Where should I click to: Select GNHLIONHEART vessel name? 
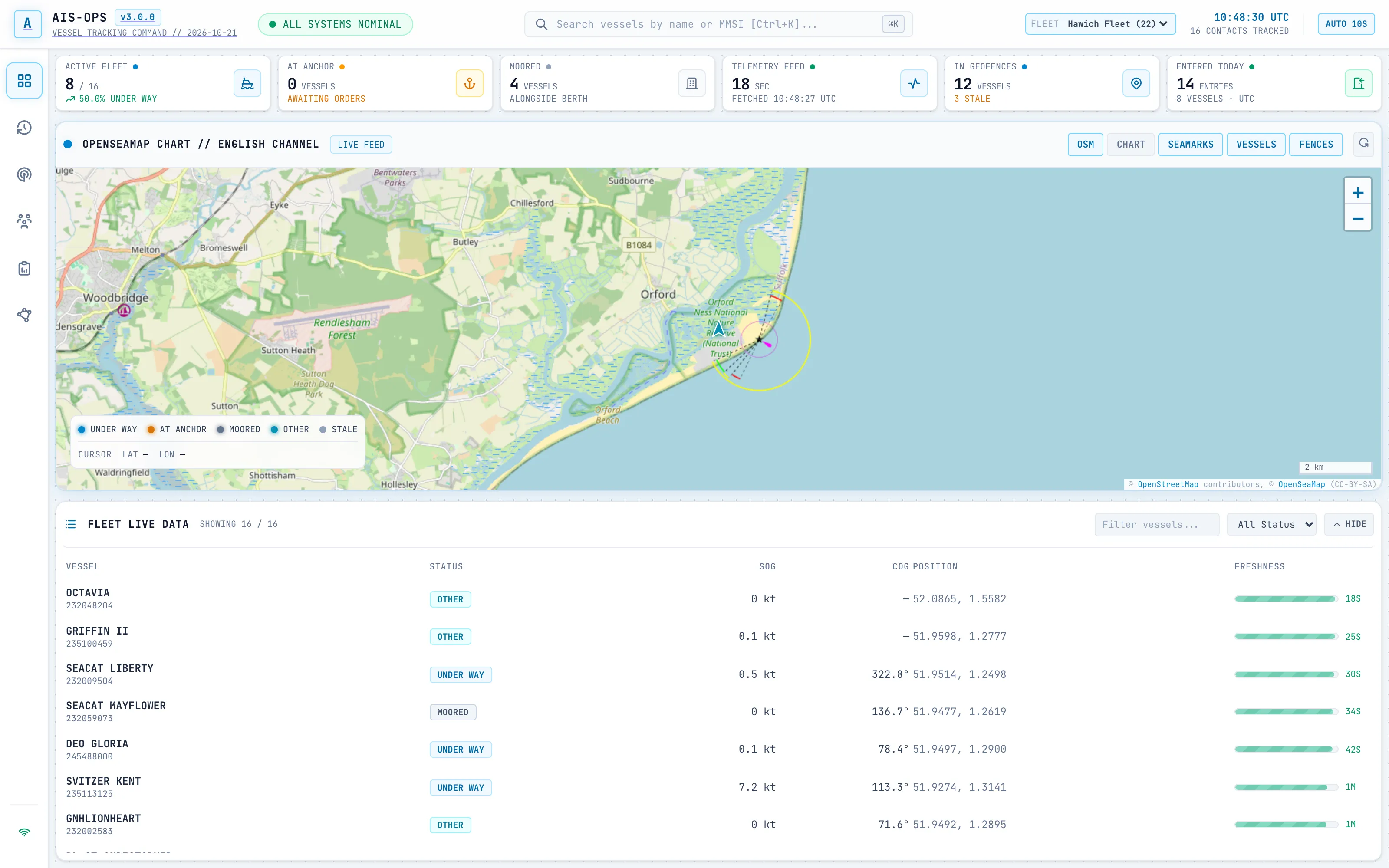click(x=103, y=818)
